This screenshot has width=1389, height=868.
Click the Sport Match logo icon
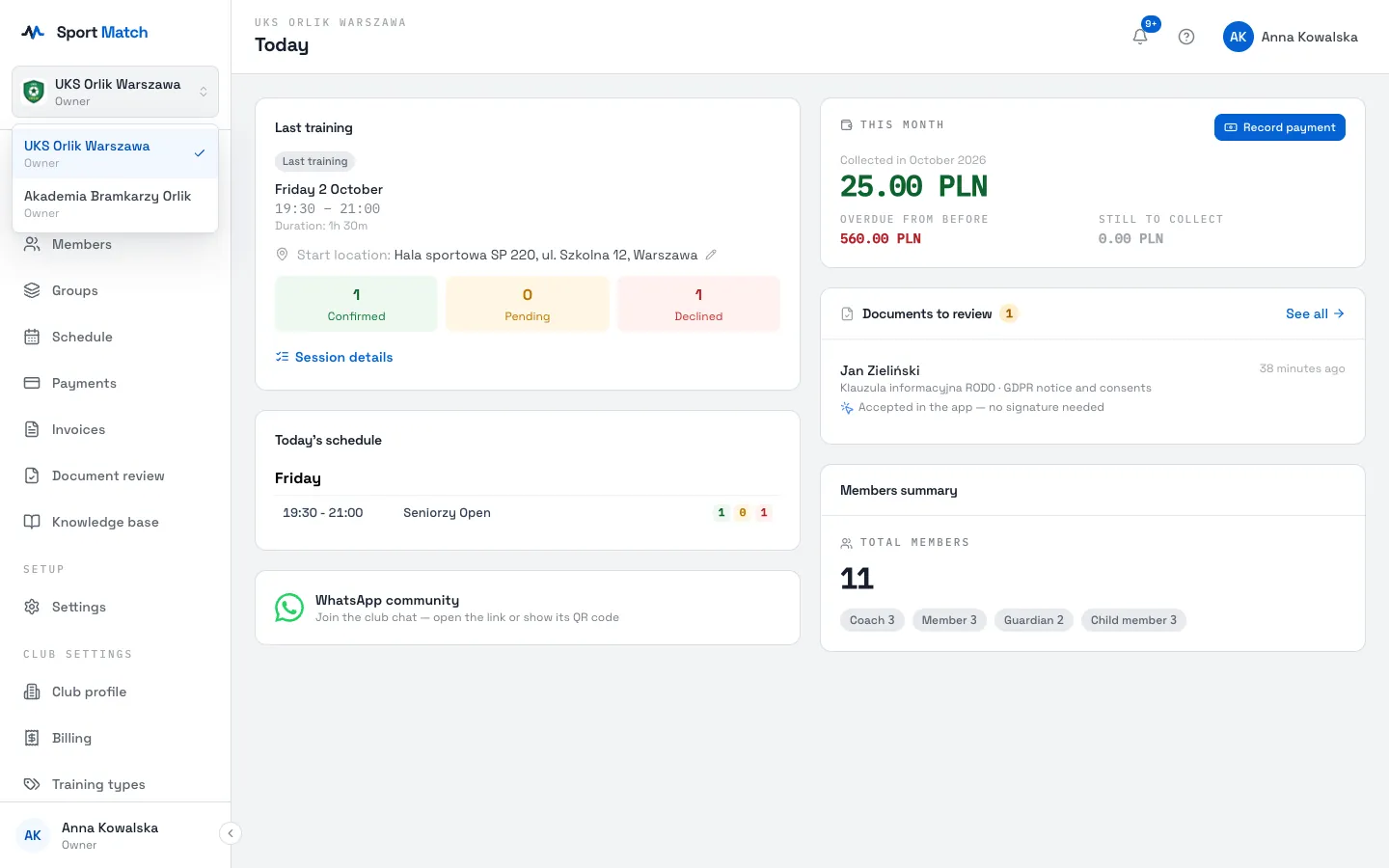coord(33,32)
